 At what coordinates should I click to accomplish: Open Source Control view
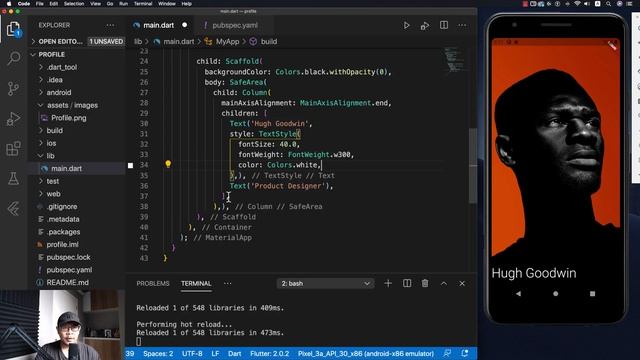(x=13, y=88)
